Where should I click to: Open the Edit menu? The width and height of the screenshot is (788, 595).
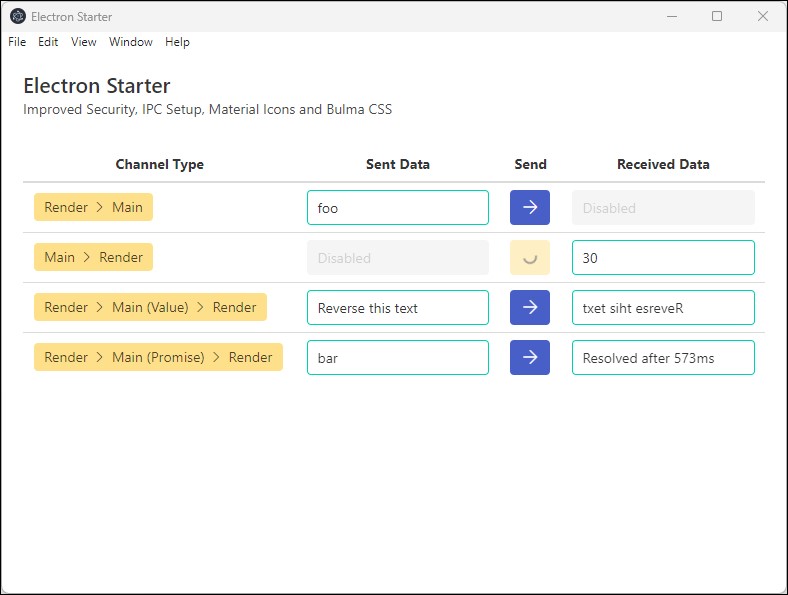pyautogui.click(x=48, y=42)
